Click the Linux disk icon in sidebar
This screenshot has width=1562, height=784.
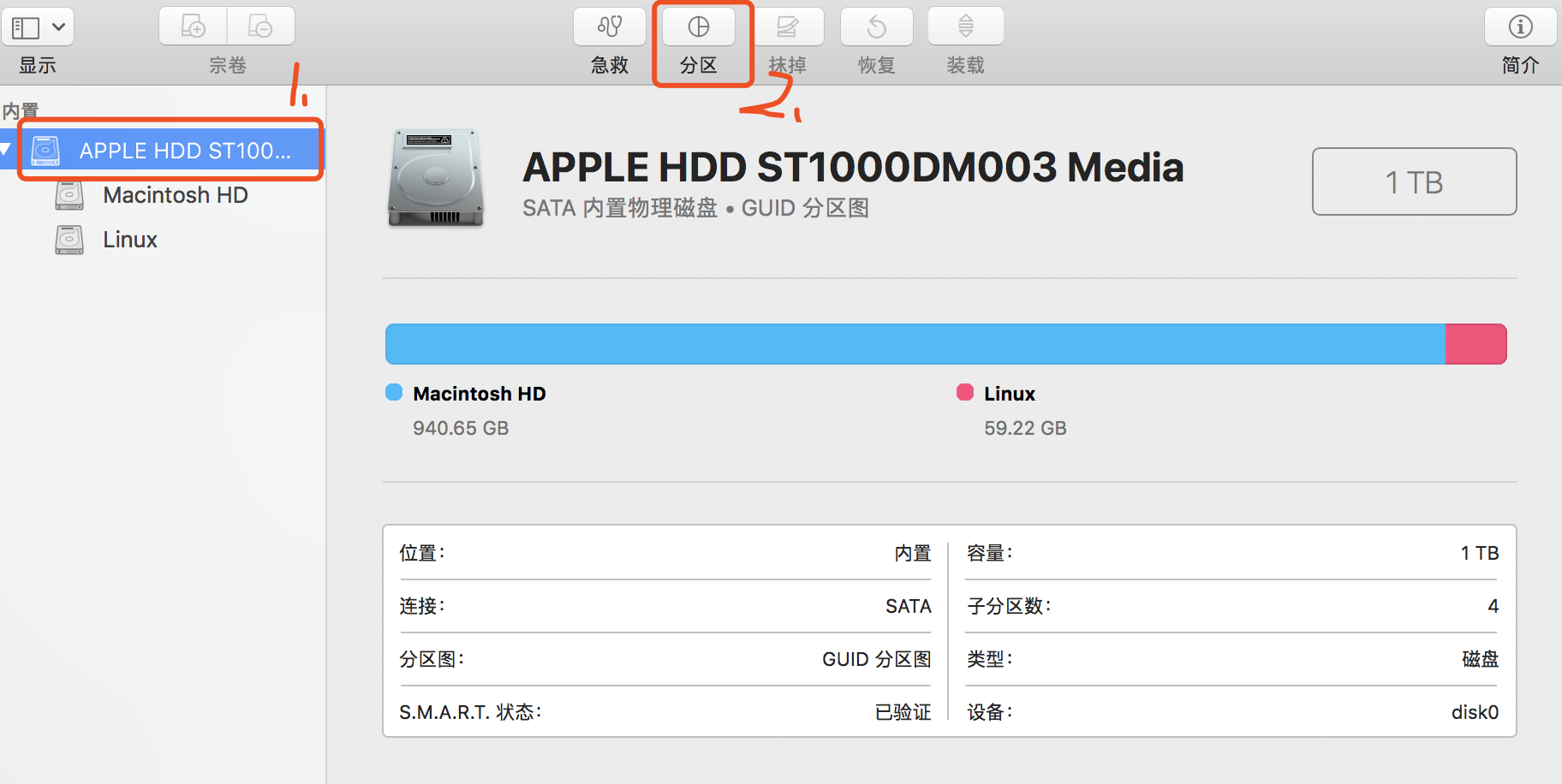[69, 240]
